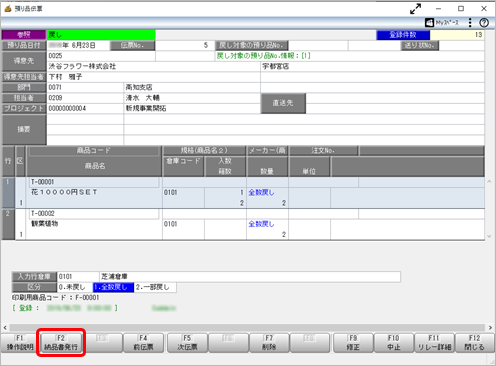The image size is (496, 366).
Task: Click the staff code field 0209
Action: click(x=85, y=98)
